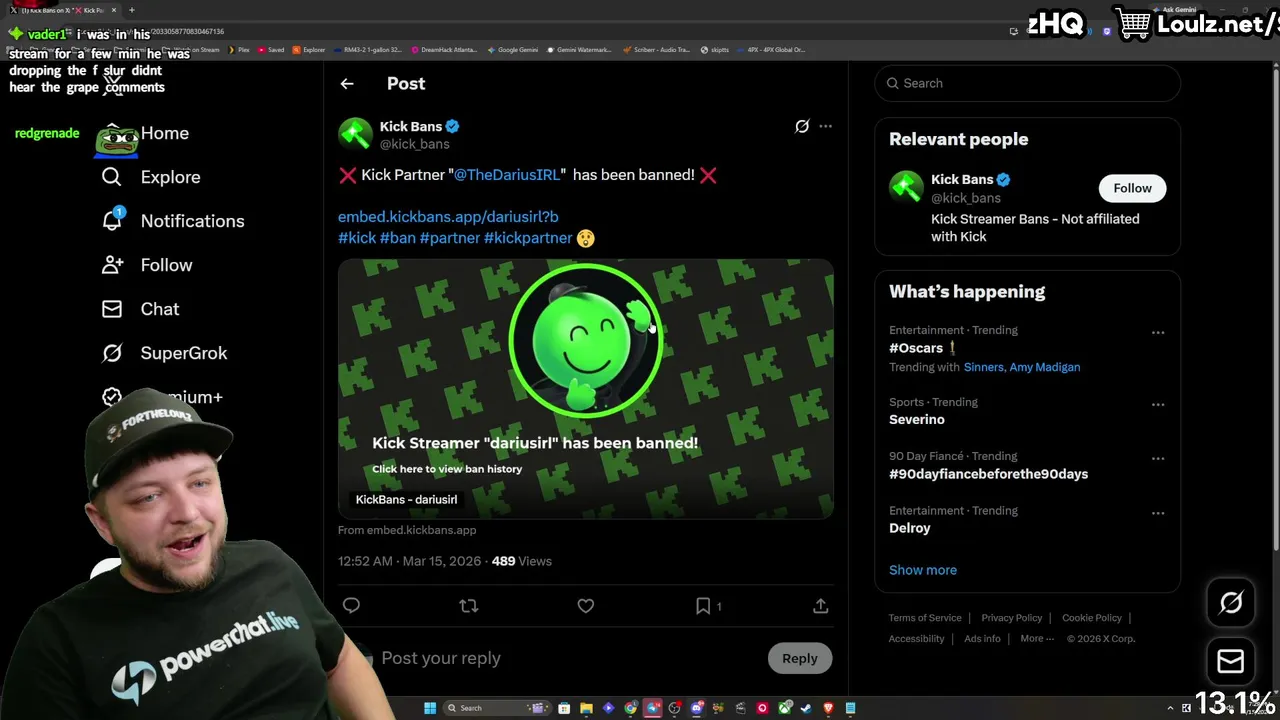Open File Explorer from the taskbar
This screenshot has width=1280, height=720.
[x=586, y=708]
